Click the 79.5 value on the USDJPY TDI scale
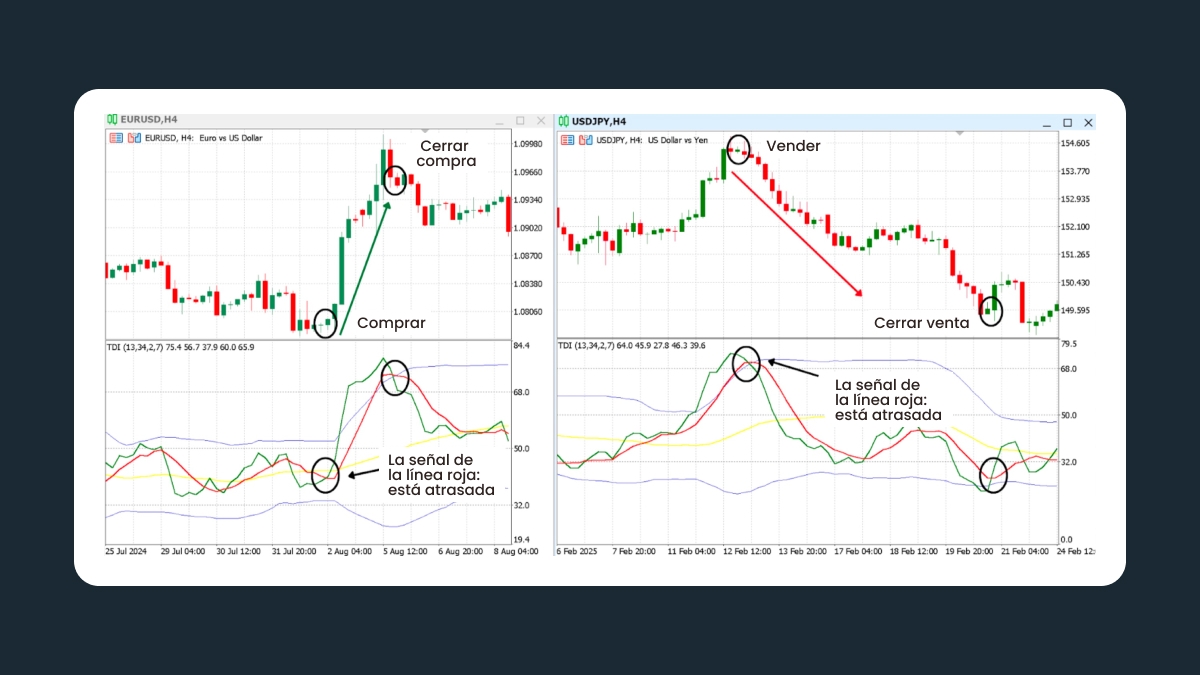1200x675 pixels. tap(1069, 345)
